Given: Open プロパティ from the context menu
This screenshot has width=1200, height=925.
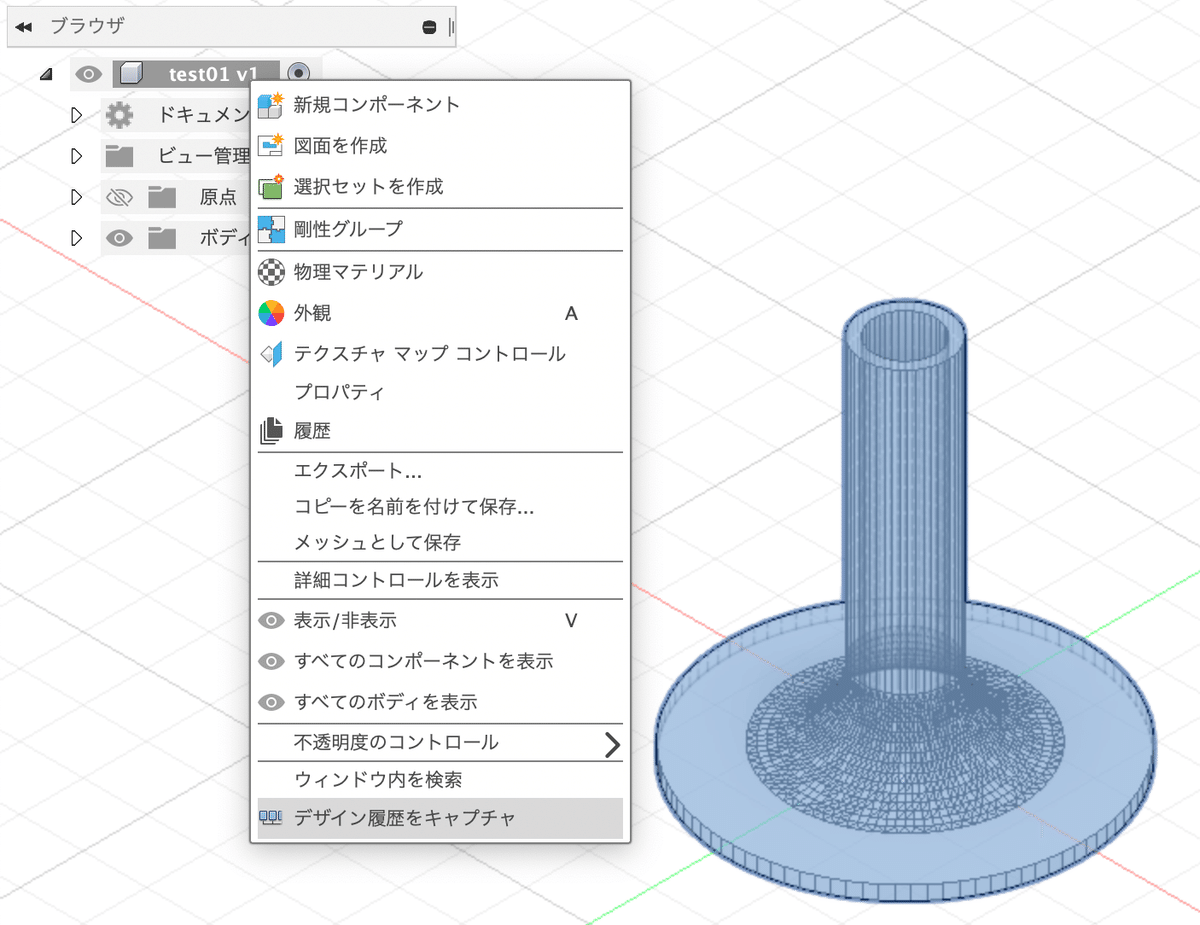Looking at the screenshot, I should (440, 392).
